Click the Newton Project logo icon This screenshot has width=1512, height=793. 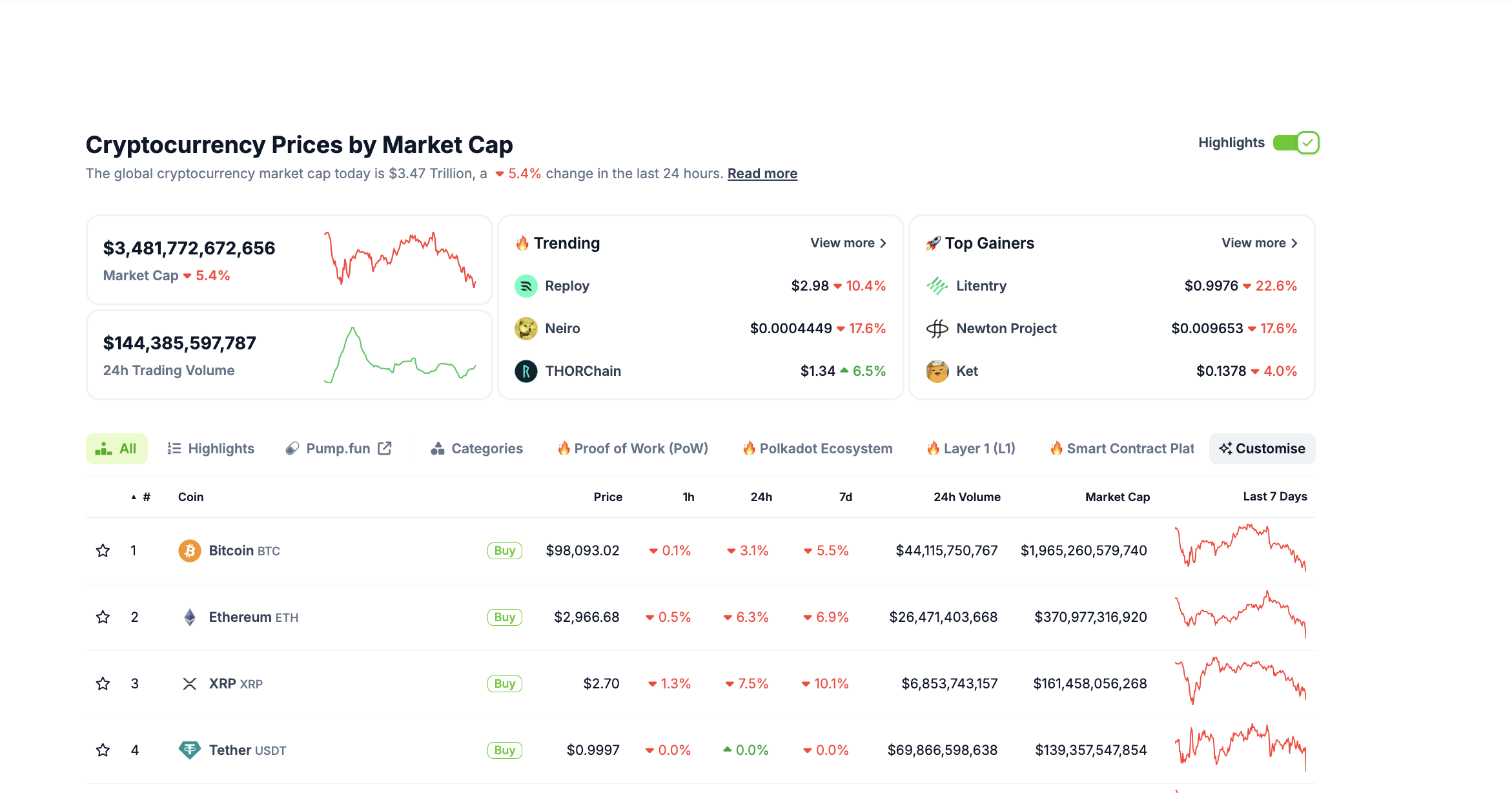click(937, 329)
